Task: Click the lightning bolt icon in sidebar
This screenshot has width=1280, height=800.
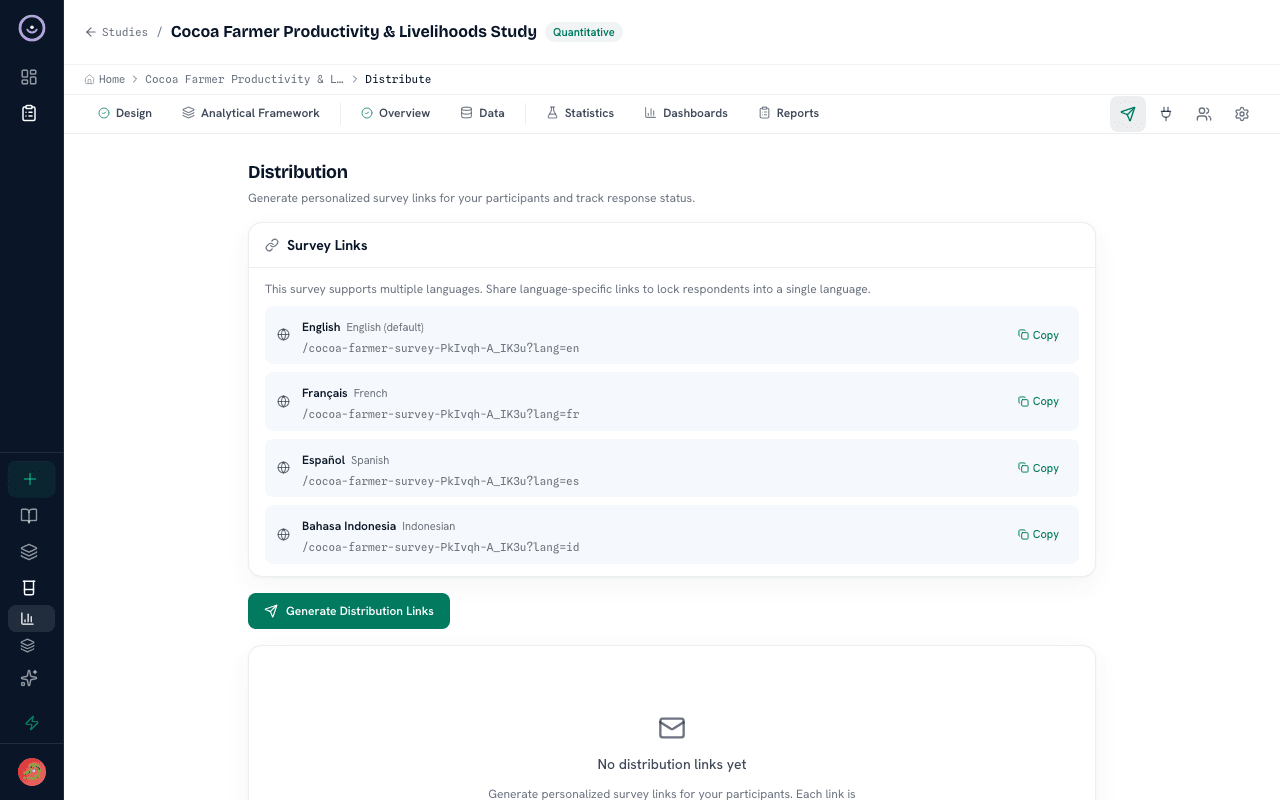Action: point(31,723)
